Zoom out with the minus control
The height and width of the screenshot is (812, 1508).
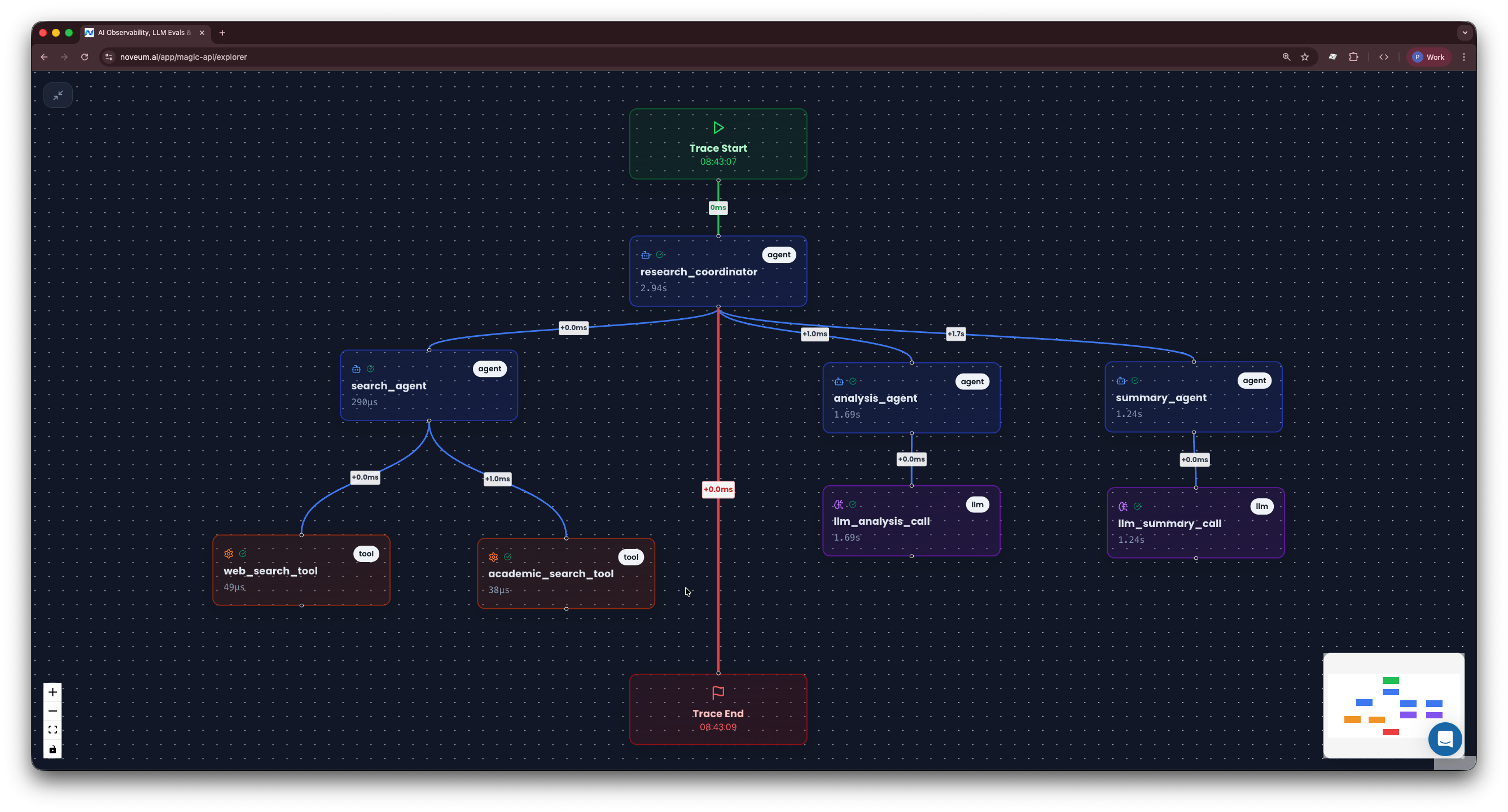click(52, 711)
